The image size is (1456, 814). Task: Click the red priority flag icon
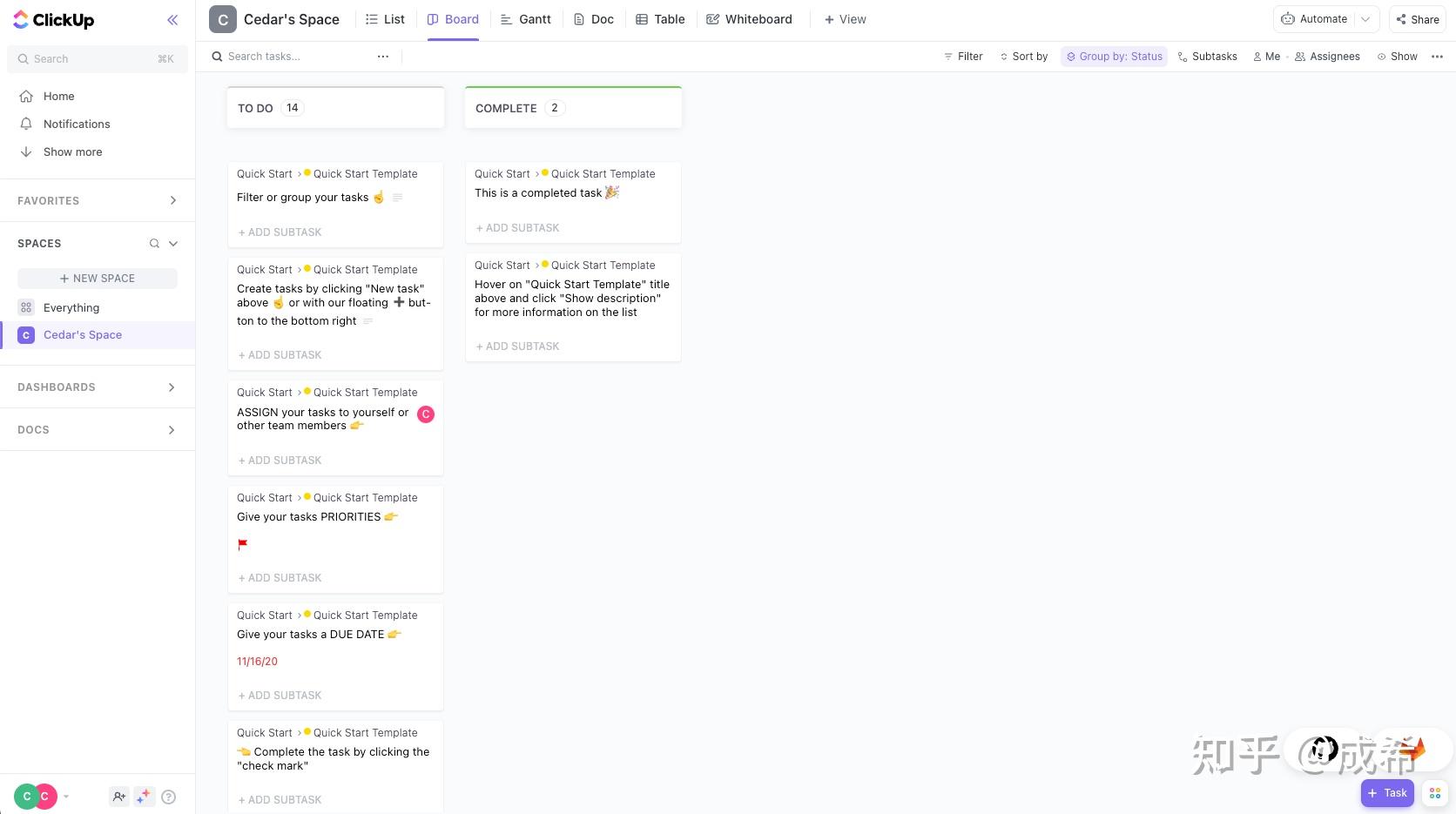(x=243, y=545)
